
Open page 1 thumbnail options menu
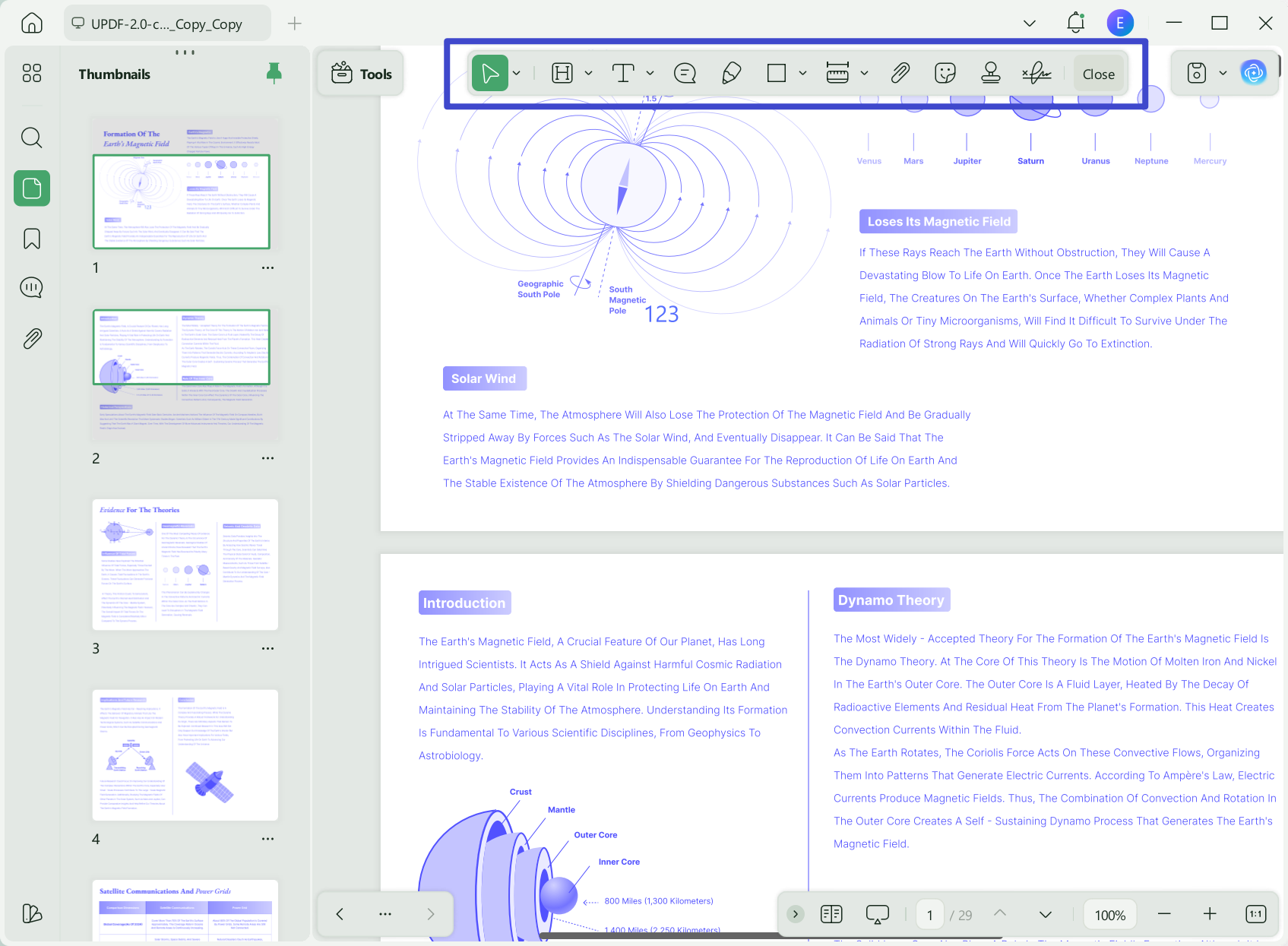point(267,267)
